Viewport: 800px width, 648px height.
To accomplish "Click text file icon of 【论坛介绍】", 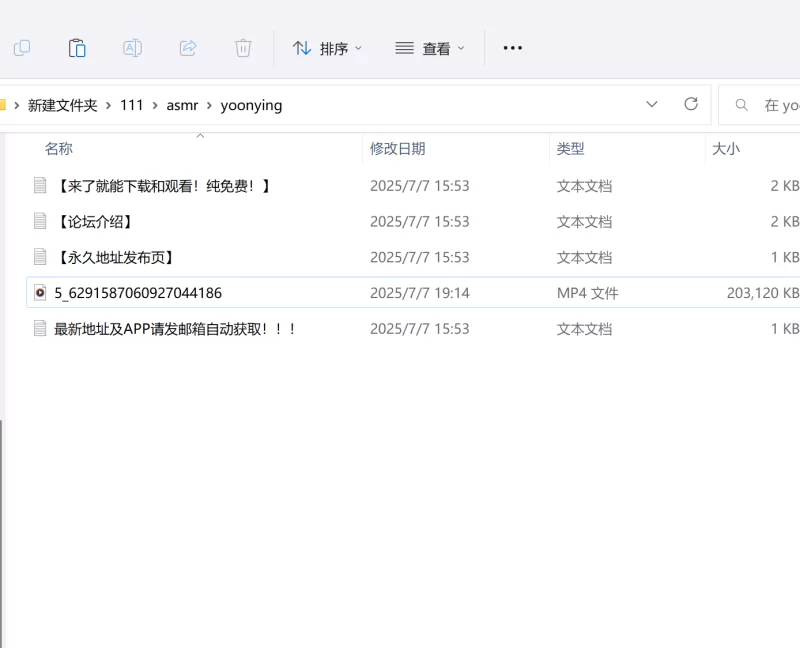I will [40, 221].
